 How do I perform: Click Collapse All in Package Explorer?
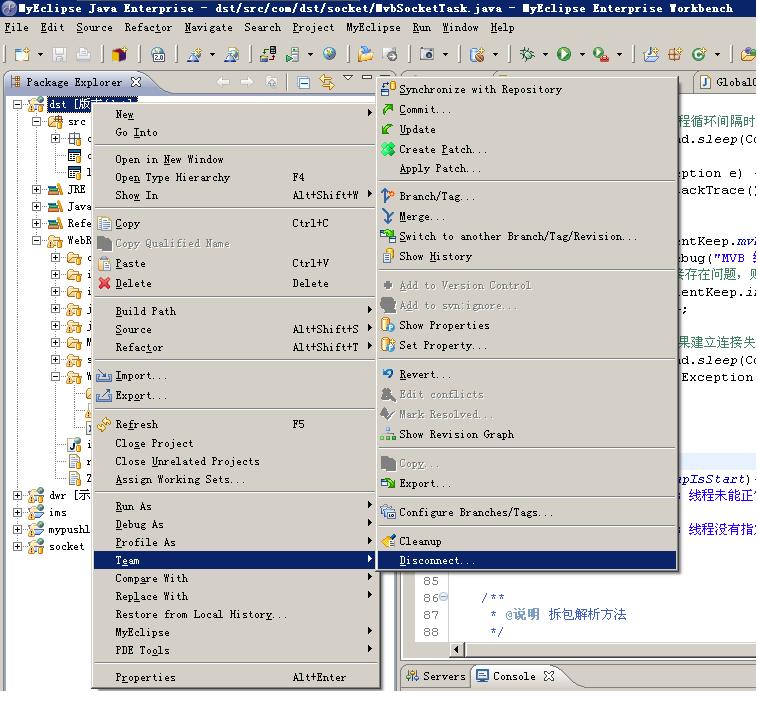(x=304, y=83)
